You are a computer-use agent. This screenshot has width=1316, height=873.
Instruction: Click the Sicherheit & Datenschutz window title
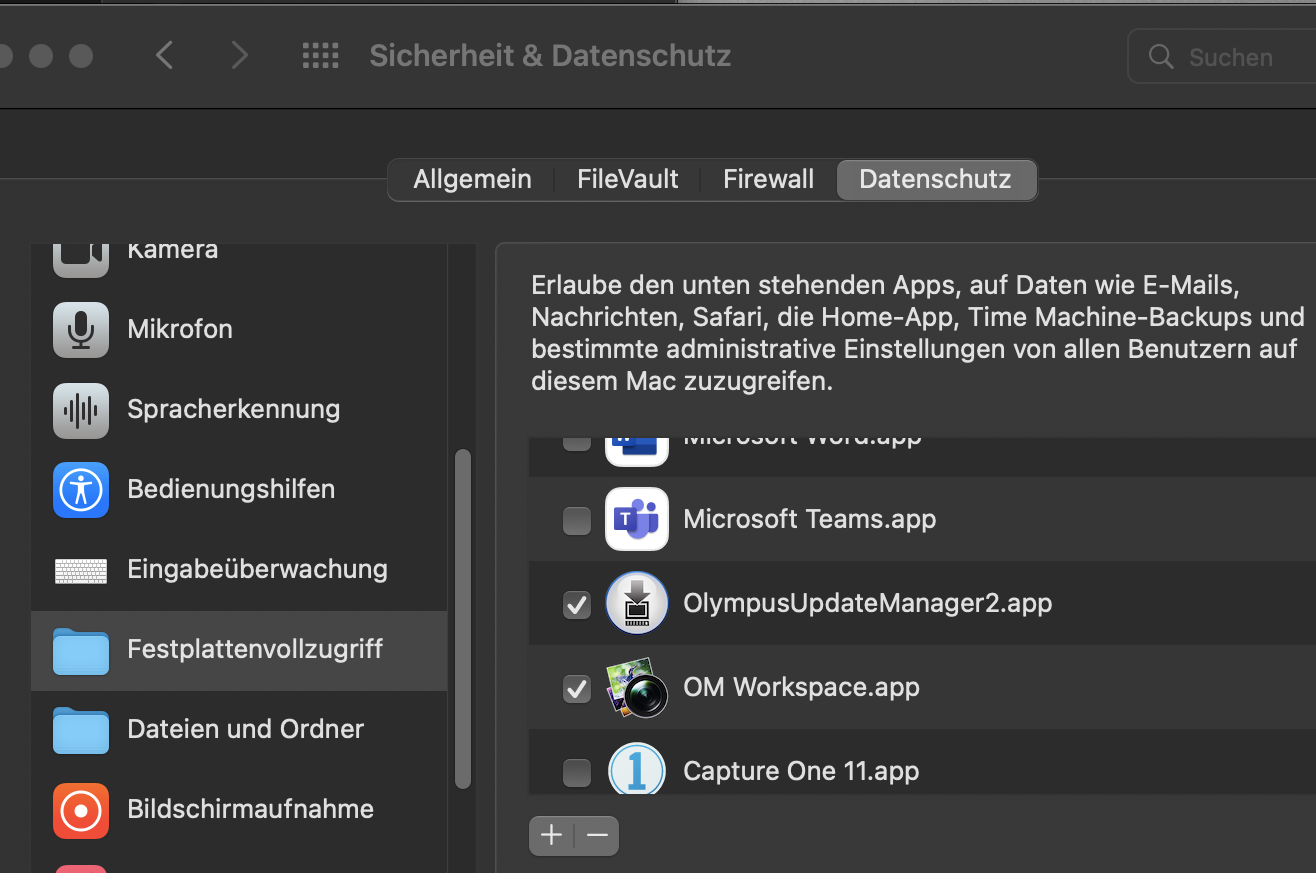pyautogui.click(x=550, y=55)
